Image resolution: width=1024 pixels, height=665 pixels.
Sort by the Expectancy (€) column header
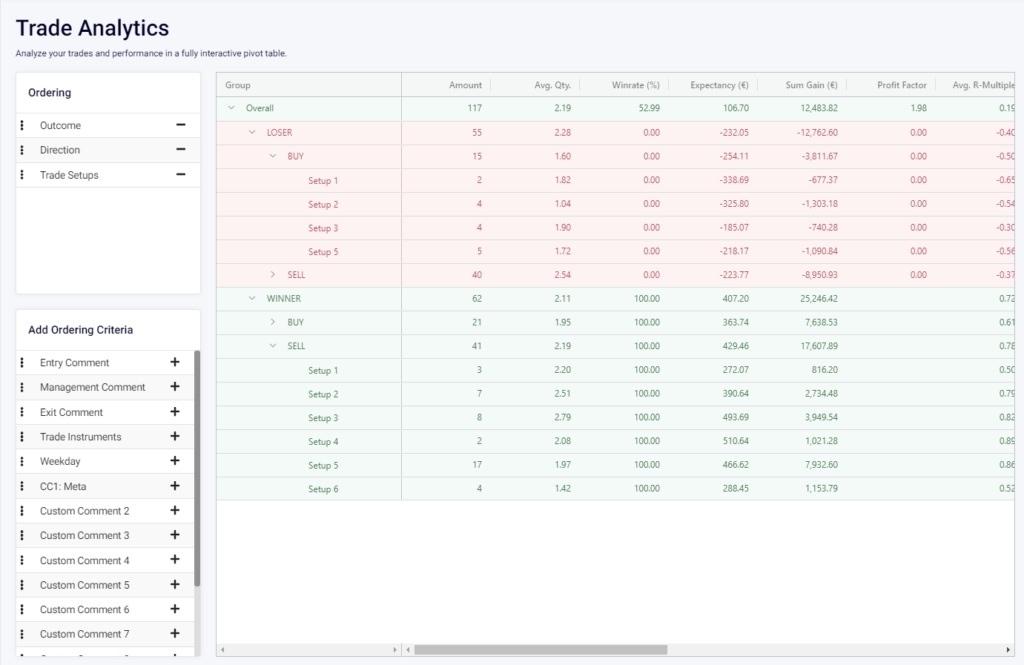point(719,85)
